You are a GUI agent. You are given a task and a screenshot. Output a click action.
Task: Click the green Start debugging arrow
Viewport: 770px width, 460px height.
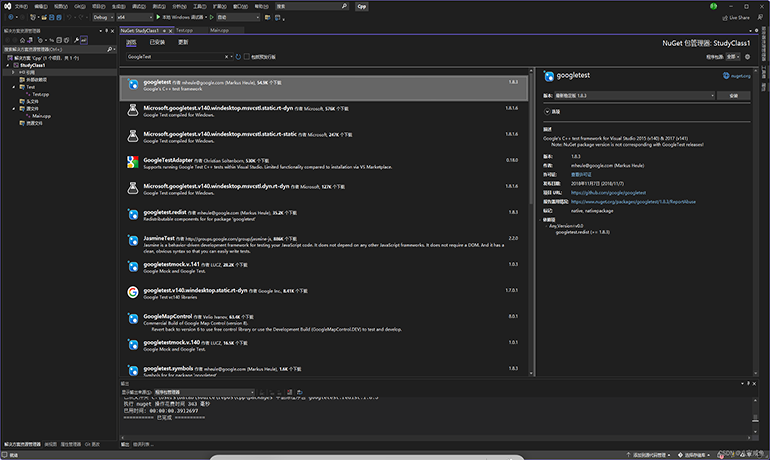click(x=158, y=17)
